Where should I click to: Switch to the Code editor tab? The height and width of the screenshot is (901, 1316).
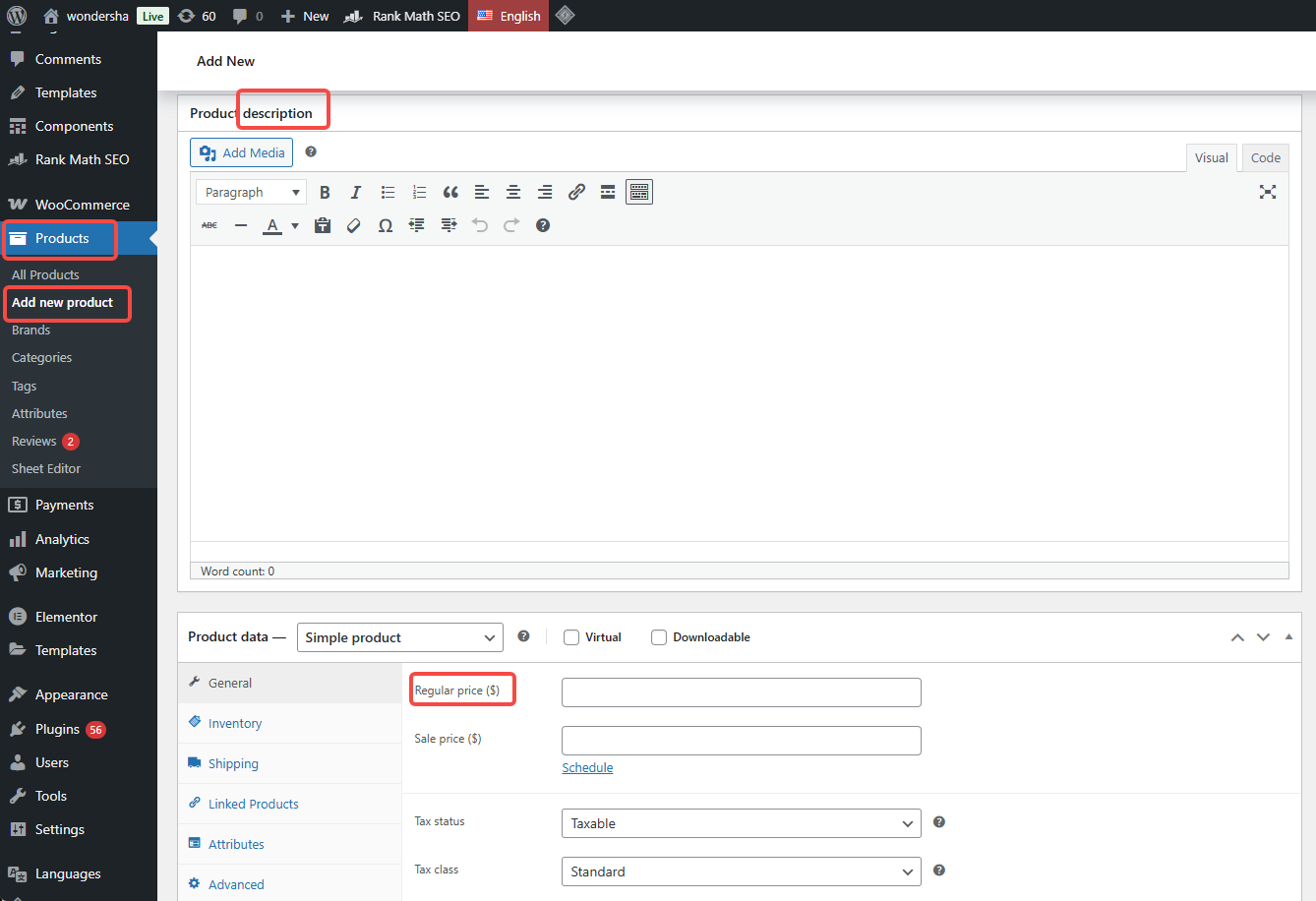coord(1265,157)
